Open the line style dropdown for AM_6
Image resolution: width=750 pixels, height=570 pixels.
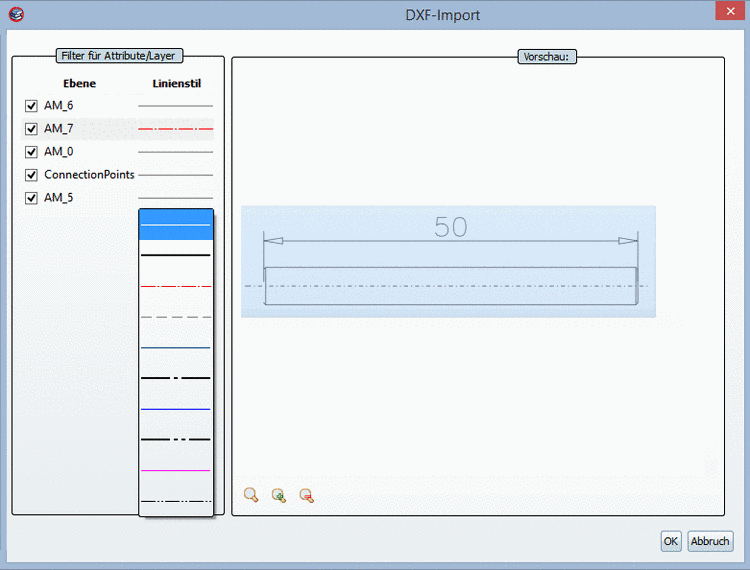click(176, 106)
